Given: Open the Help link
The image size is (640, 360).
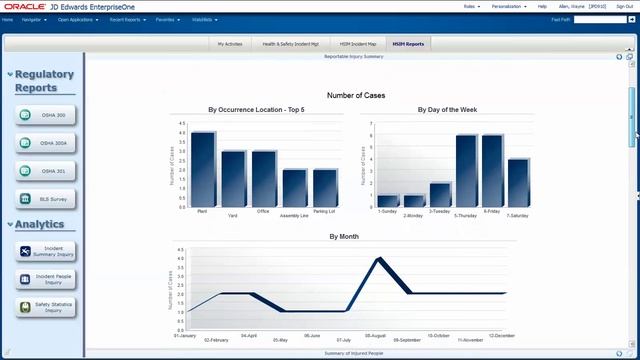Looking at the screenshot, I should [x=542, y=7].
